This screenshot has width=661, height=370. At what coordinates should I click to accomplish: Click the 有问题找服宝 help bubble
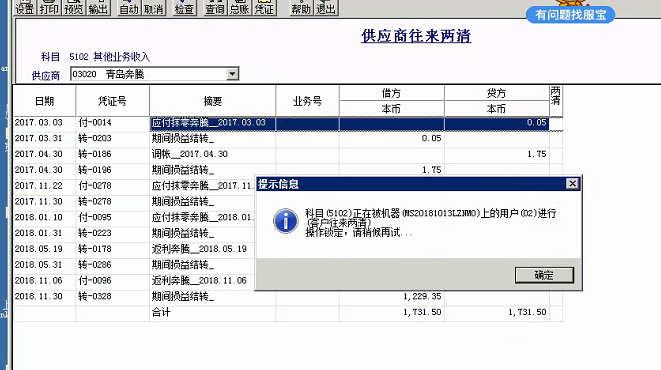coord(570,15)
